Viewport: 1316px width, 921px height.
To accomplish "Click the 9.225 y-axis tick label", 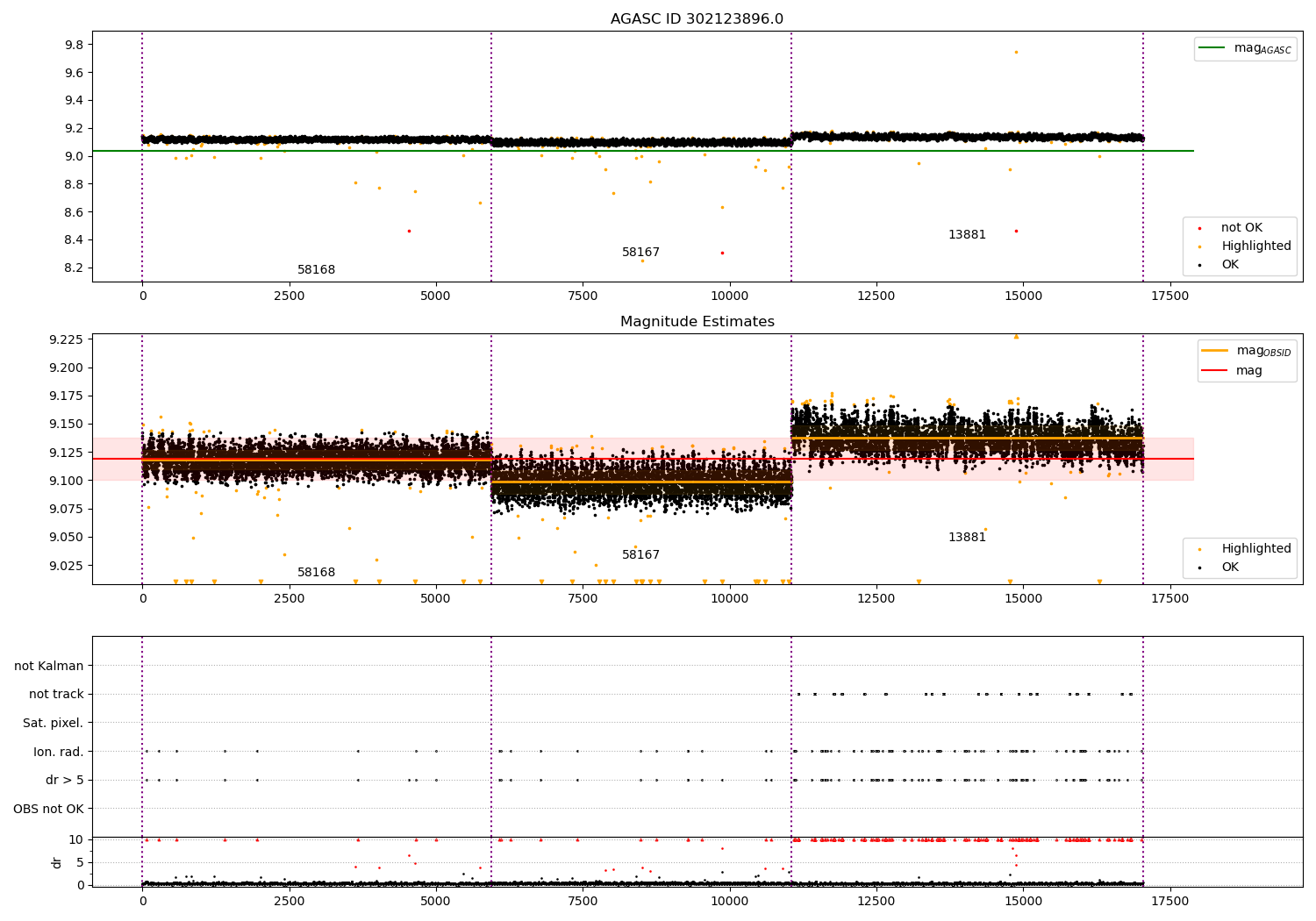I will click(66, 339).
